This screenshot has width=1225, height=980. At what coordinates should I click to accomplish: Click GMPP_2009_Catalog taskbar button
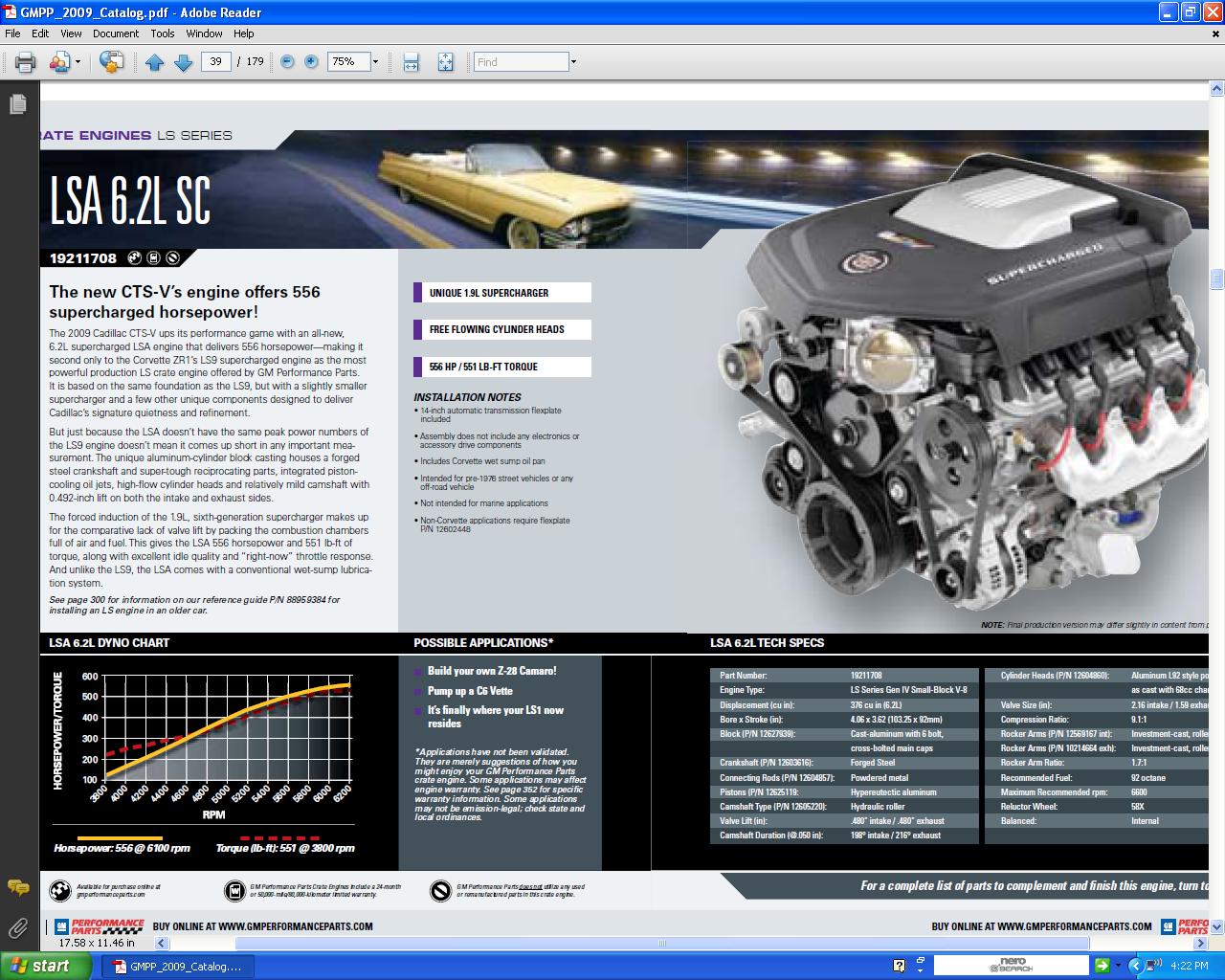click(x=177, y=967)
